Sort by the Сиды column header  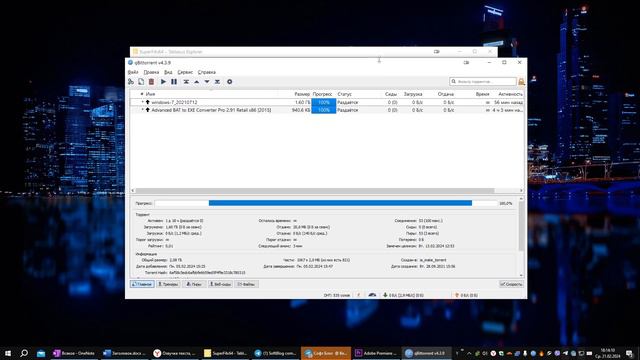[x=391, y=94]
